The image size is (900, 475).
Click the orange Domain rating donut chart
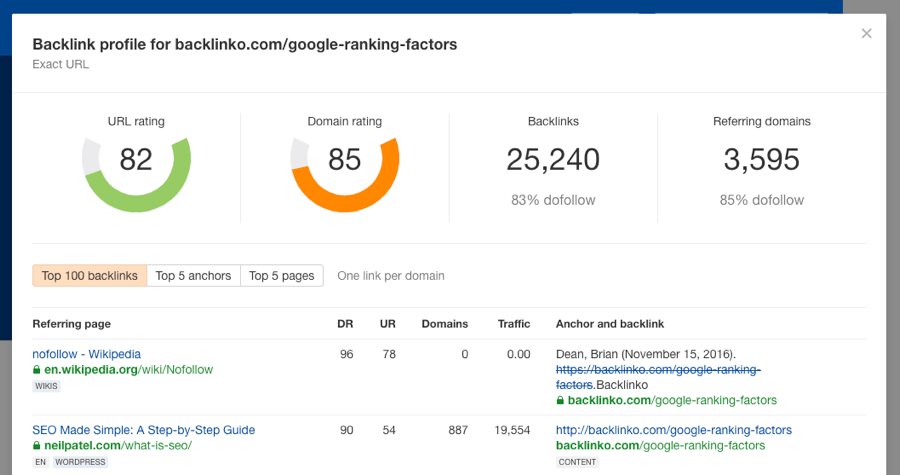click(x=344, y=160)
